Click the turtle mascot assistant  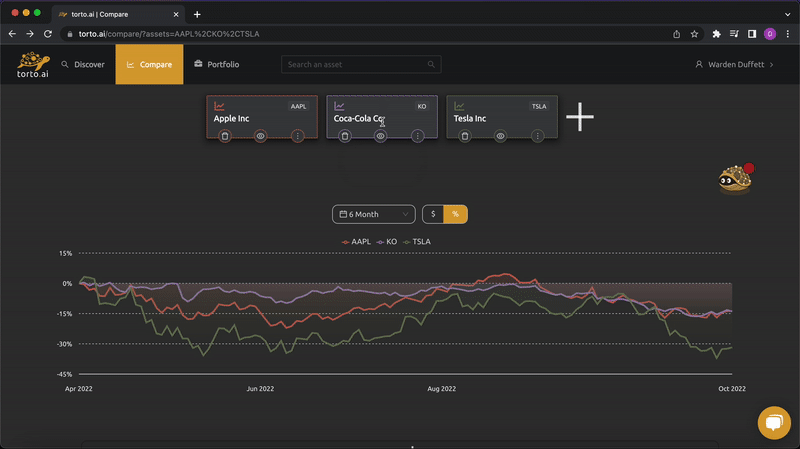pyautogui.click(x=735, y=179)
